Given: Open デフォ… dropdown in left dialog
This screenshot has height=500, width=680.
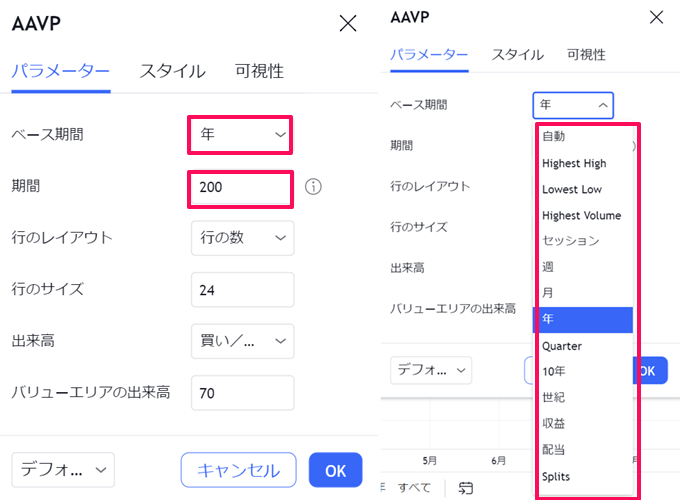Looking at the screenshot, I should (x=63, y=470).
